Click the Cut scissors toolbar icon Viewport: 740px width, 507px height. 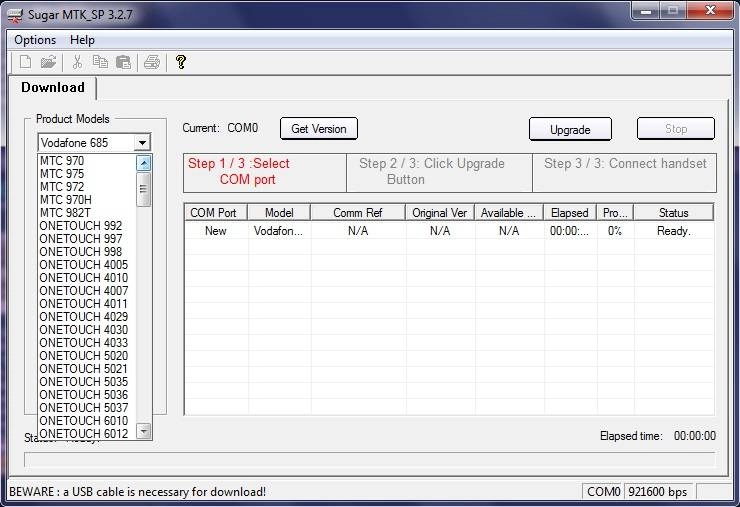click(77, 62)
